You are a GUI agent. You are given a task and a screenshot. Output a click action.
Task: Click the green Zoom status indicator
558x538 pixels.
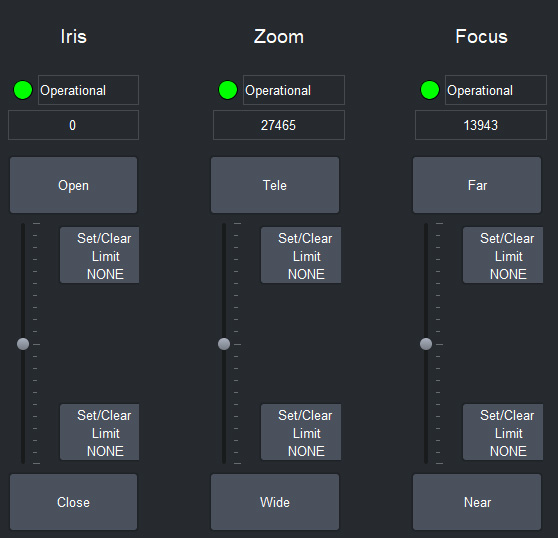click(x=228, y=90)
